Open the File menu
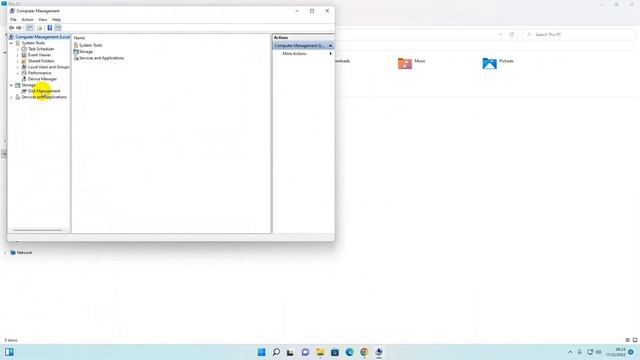Screen dimensions: 640x360 (13, 20)
